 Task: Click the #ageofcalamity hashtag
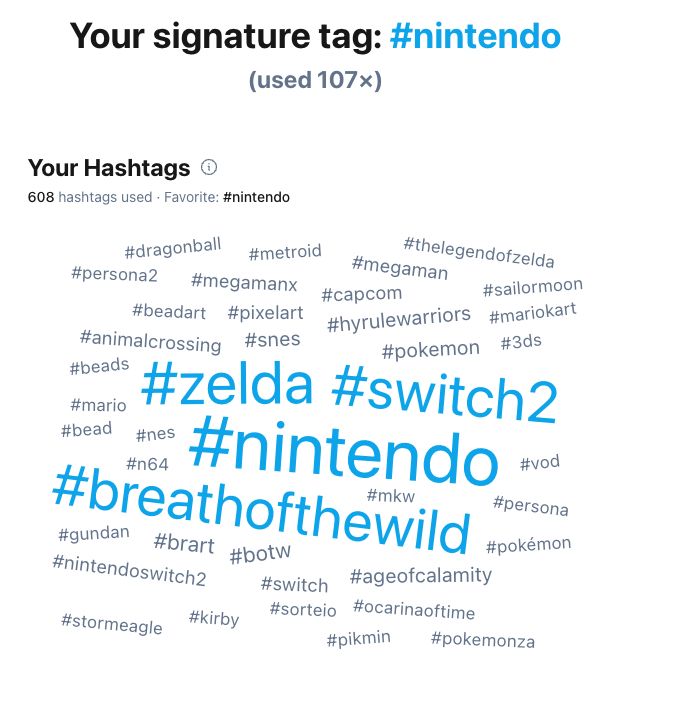coord(421,576)
